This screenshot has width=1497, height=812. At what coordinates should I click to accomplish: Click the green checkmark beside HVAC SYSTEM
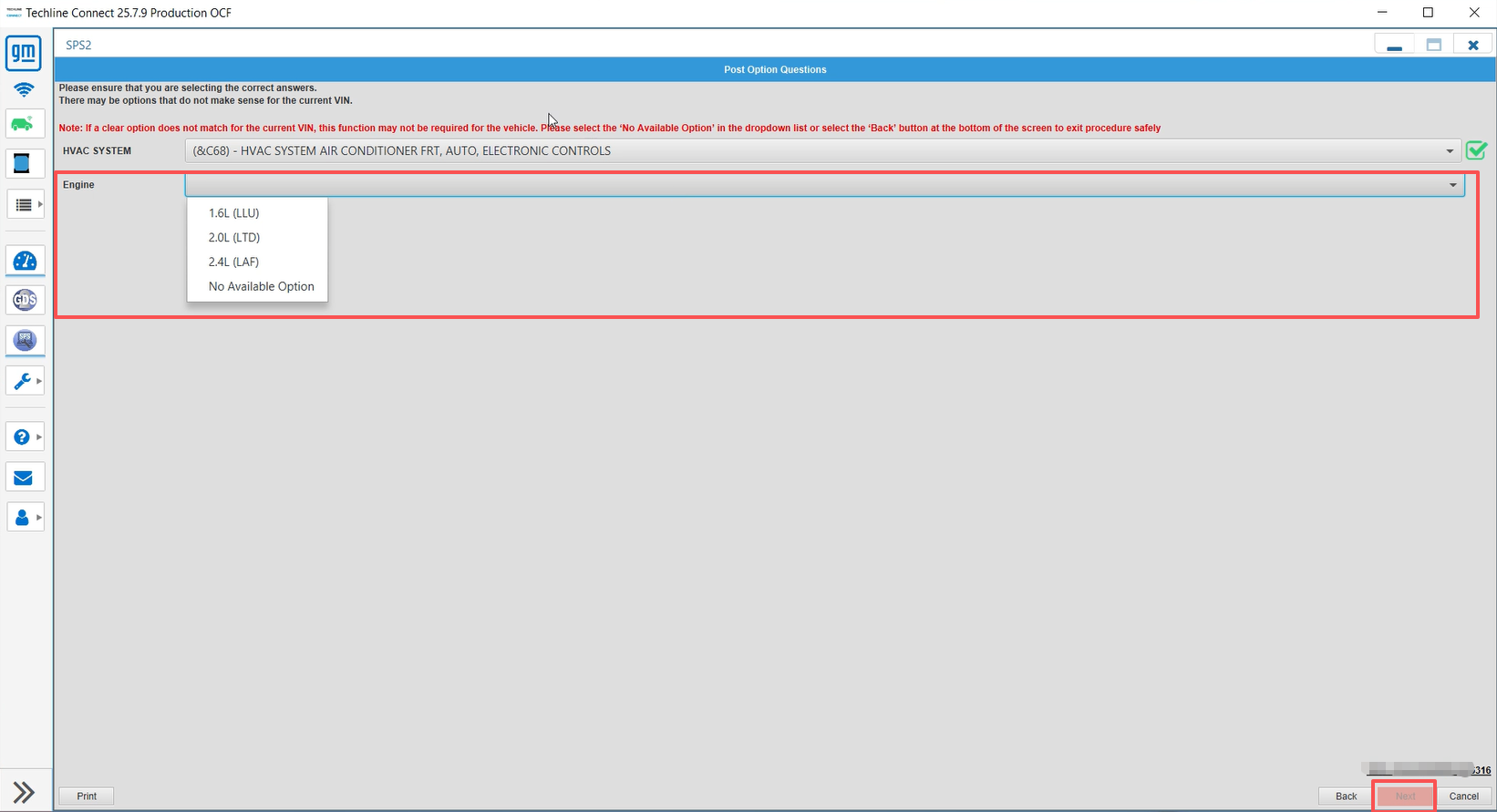point(1476,150)
